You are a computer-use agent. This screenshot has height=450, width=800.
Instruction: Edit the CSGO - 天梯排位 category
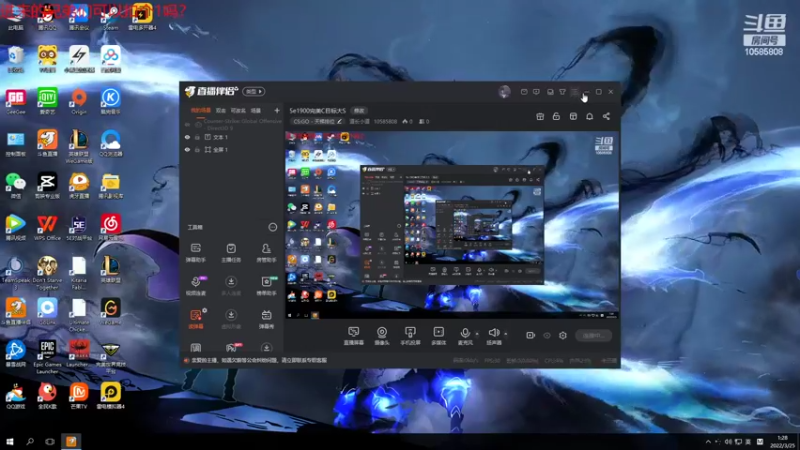[317, 121]
